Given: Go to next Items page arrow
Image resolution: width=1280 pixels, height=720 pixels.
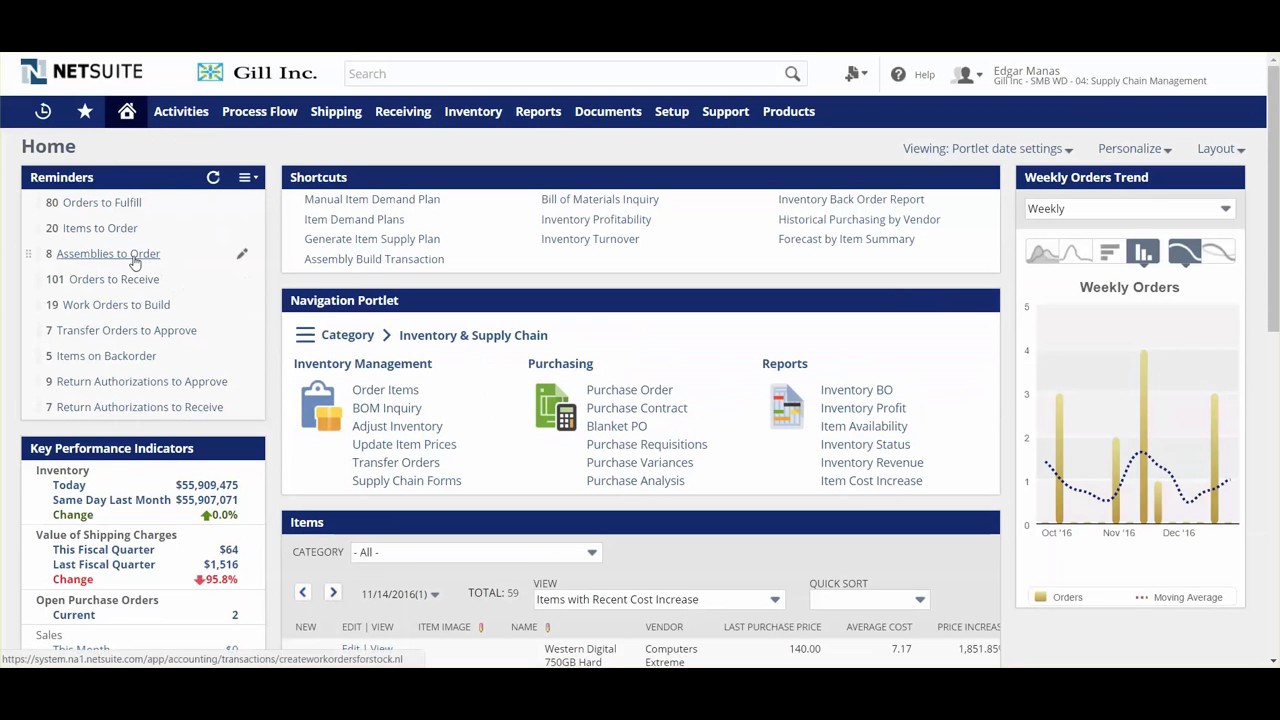Looking at the screenshot, I should (333, 592).
